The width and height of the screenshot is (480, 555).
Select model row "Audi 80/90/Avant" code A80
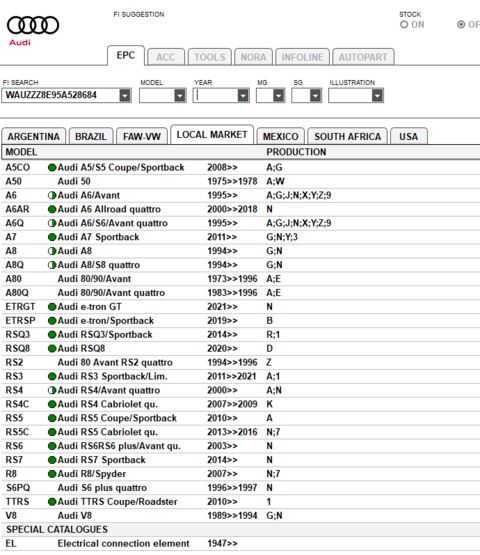240,279
